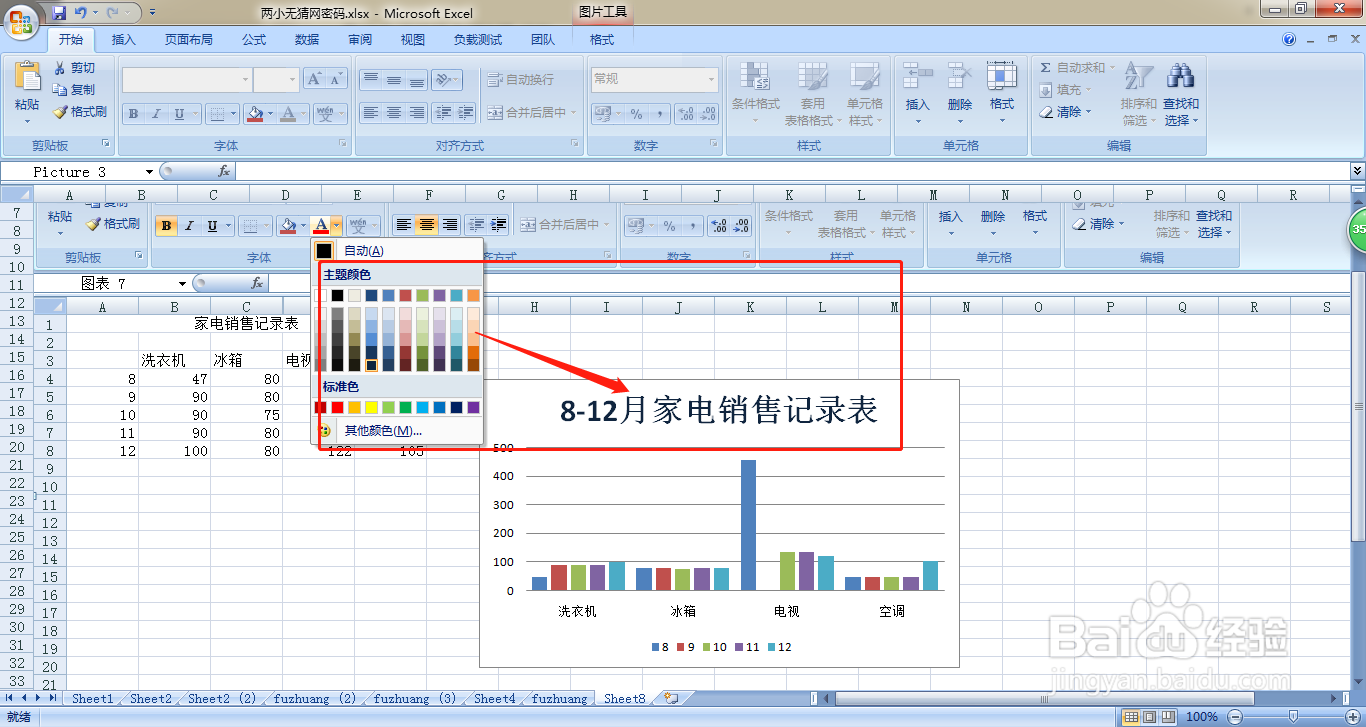This screenshot has height=727, width=1366.
Task: Toggle bold formatting
Action: 133,113
